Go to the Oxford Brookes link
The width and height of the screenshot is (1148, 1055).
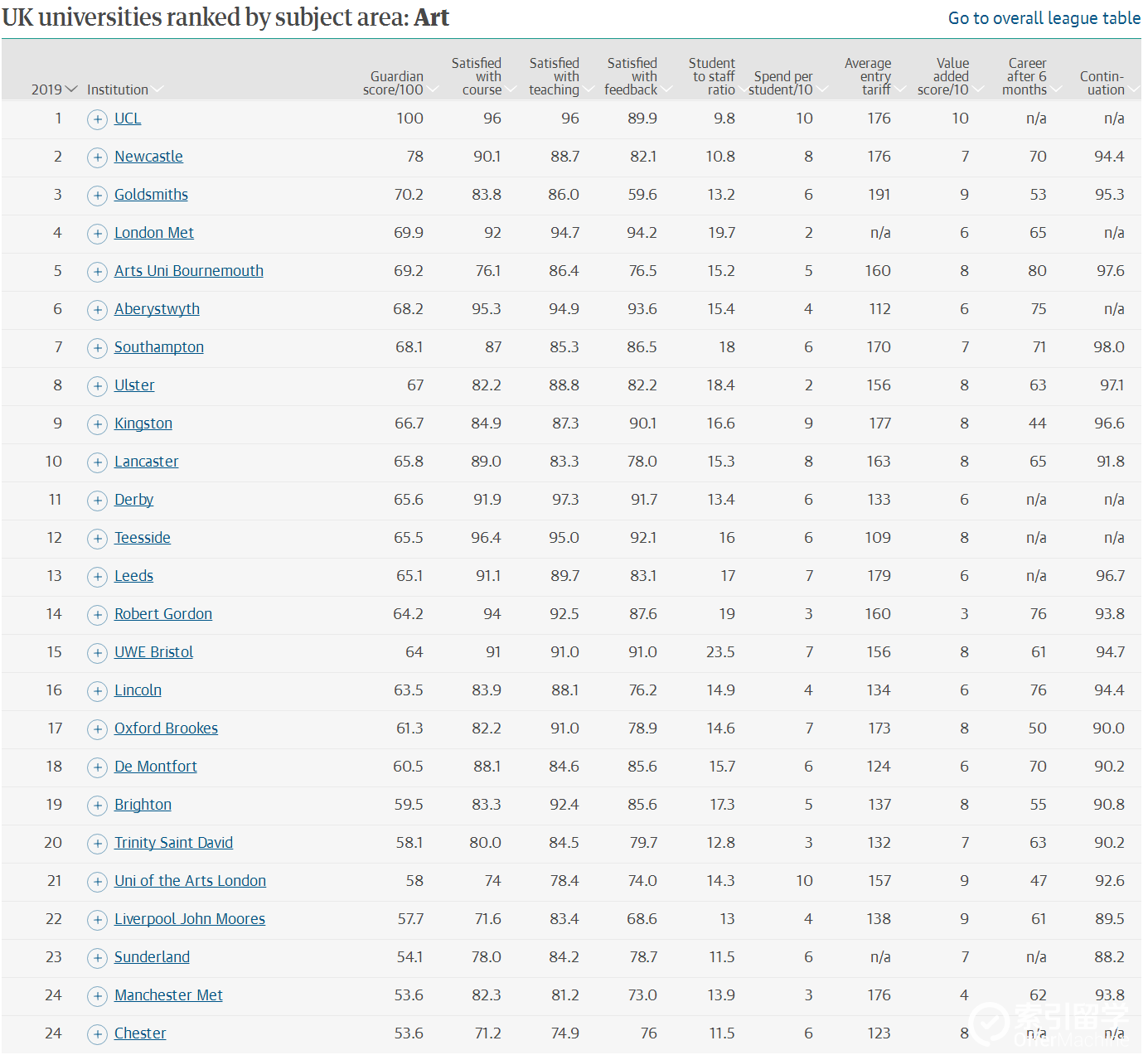(x=167, y=728)
